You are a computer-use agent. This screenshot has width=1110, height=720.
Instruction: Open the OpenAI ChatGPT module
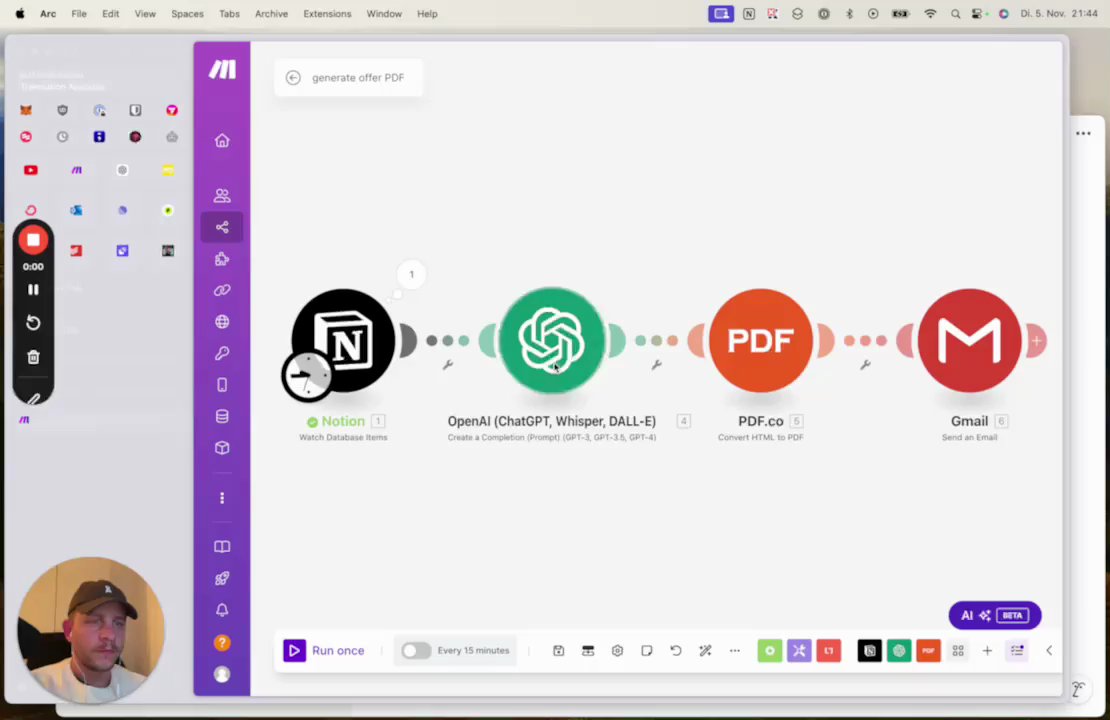pos(551,341)
